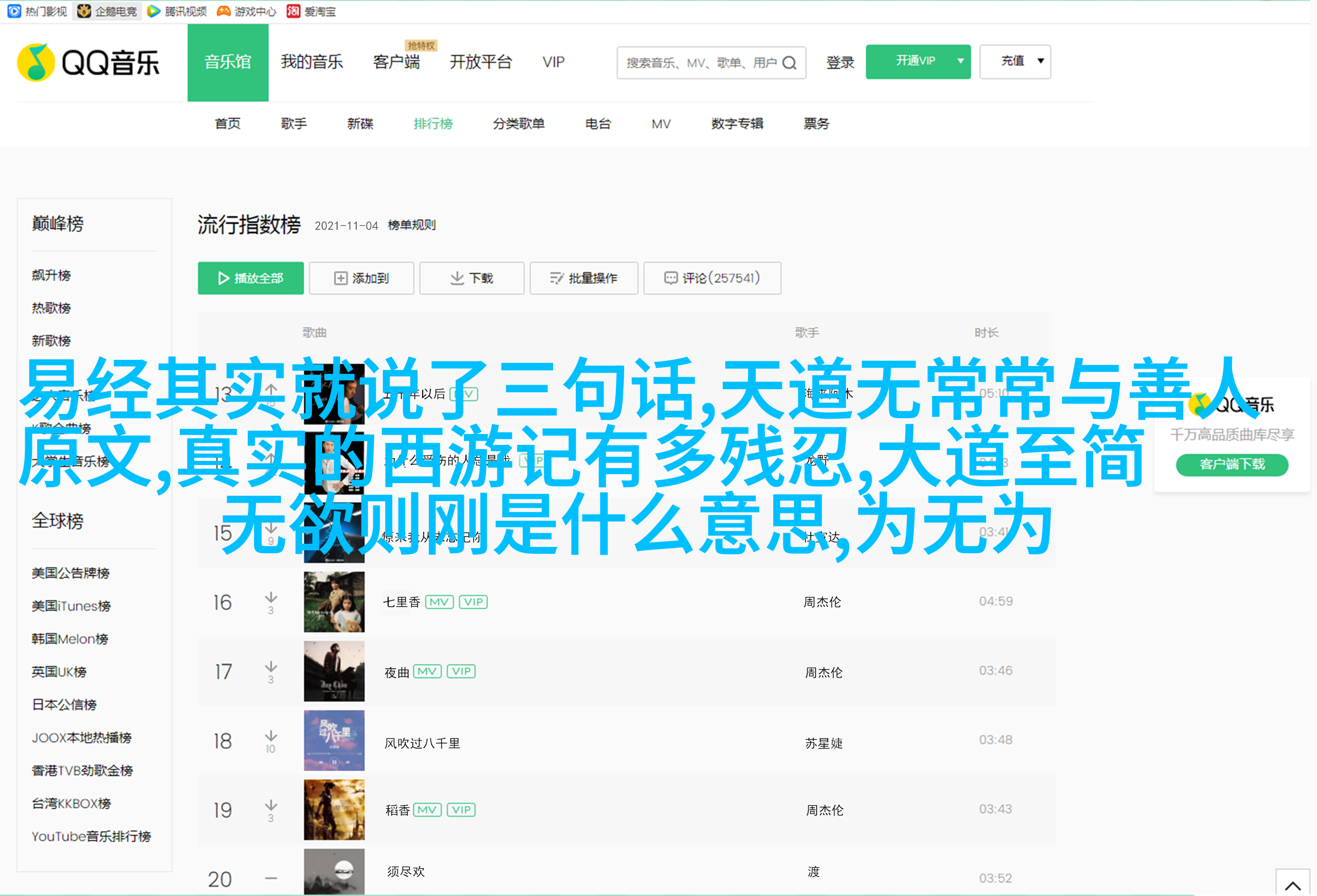Click VIP badge next to 夜曲
The width and height of the screenshot is (1317, 896).
(461, 672)
